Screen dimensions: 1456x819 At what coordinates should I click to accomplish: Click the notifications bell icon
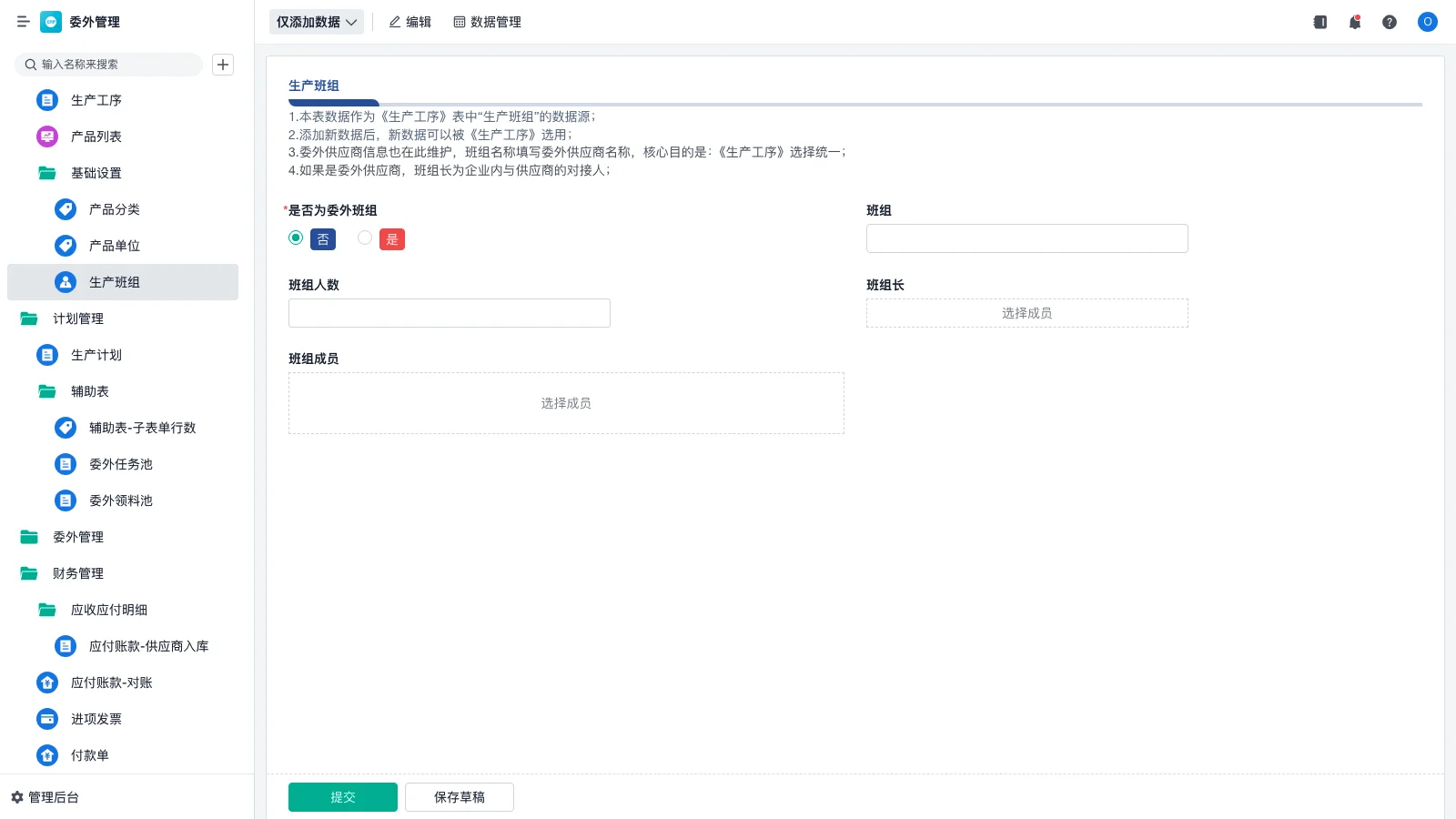coord(1354,22)
